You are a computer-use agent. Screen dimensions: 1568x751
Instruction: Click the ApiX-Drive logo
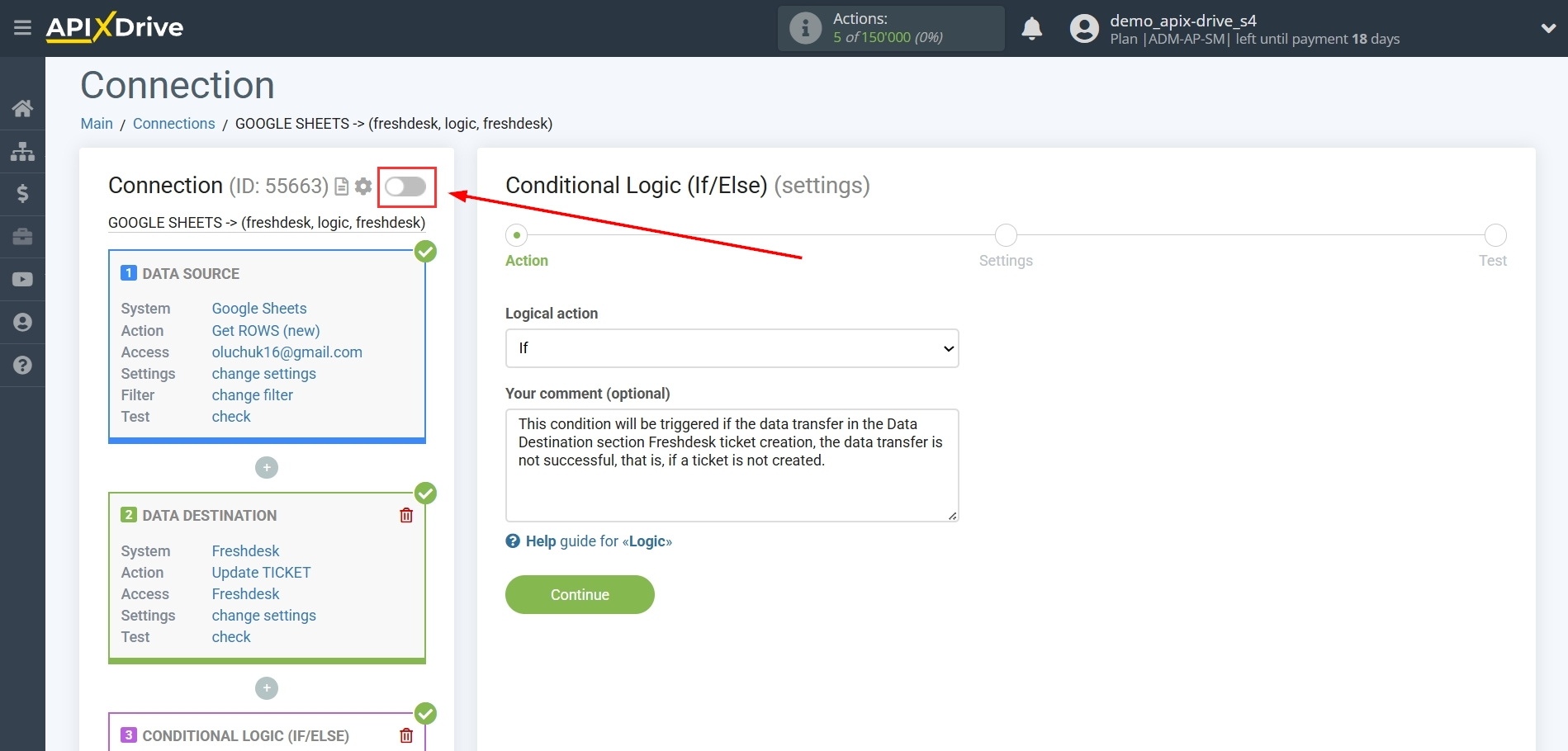(x=115, y=27)
